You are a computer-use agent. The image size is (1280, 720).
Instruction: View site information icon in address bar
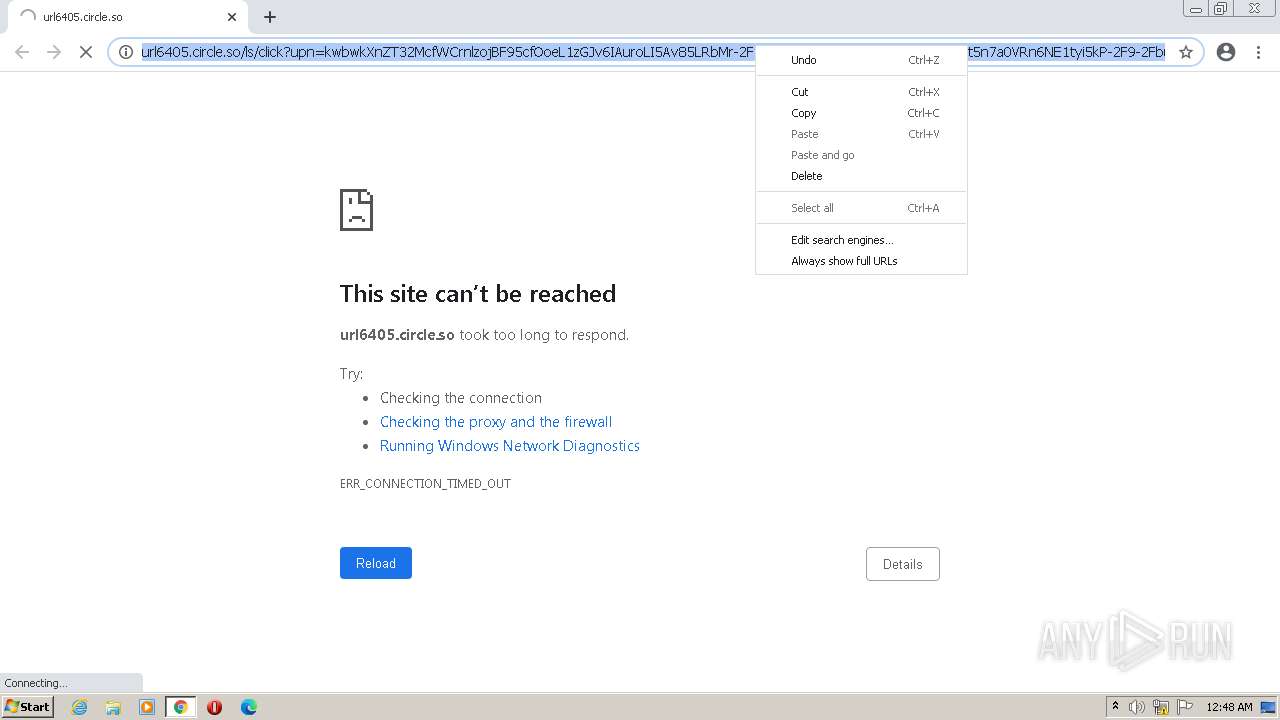click(126, 52)
